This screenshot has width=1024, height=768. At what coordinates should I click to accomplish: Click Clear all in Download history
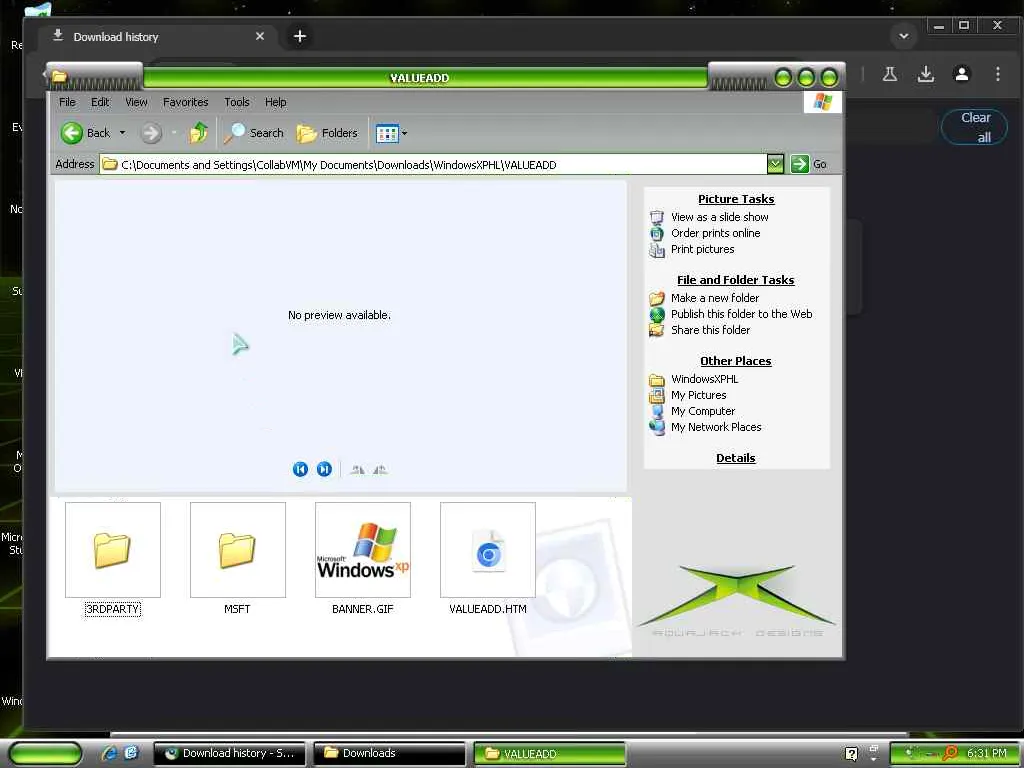pos(975,127)
